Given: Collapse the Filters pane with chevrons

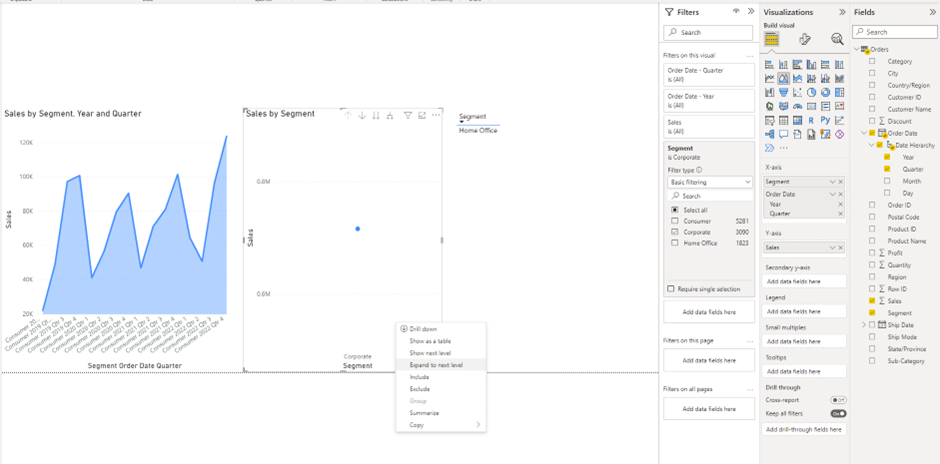Looking at the screenshot, I should pyautogui.click(x=751, y=11).
